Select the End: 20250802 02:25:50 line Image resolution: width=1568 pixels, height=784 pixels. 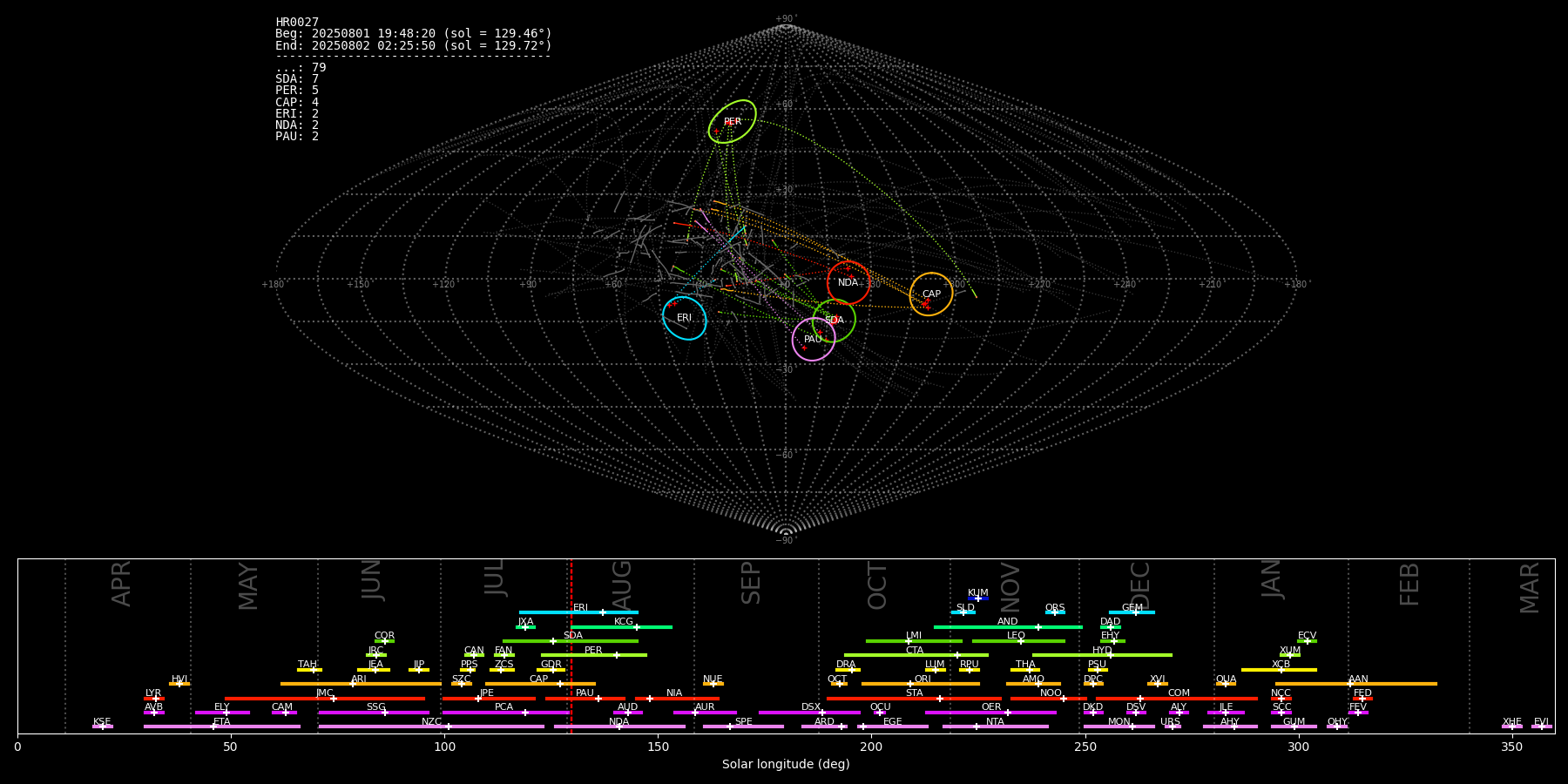[x=414, y=45]
